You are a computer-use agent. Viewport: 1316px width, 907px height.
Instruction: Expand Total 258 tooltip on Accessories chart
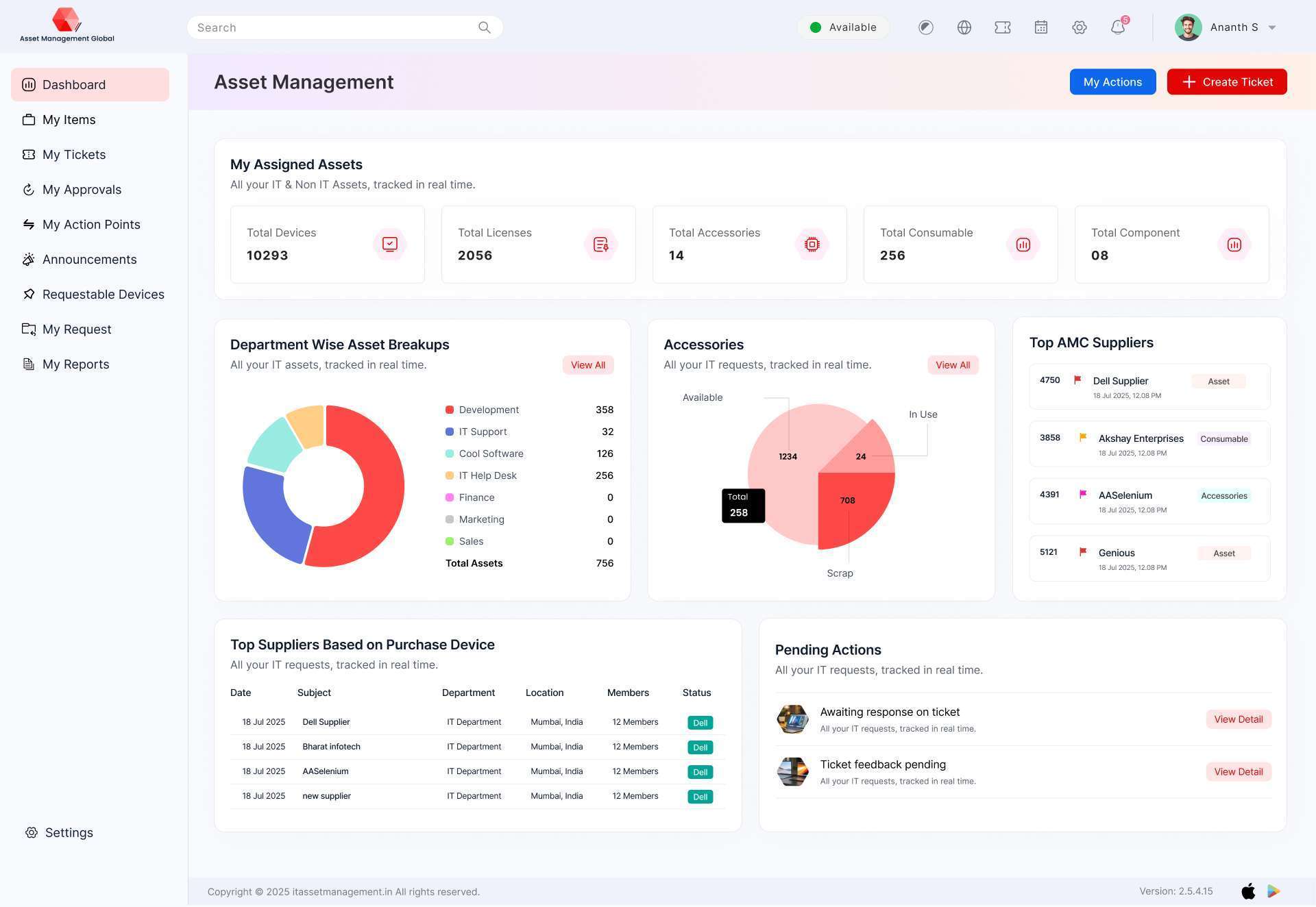pos(743,505)
